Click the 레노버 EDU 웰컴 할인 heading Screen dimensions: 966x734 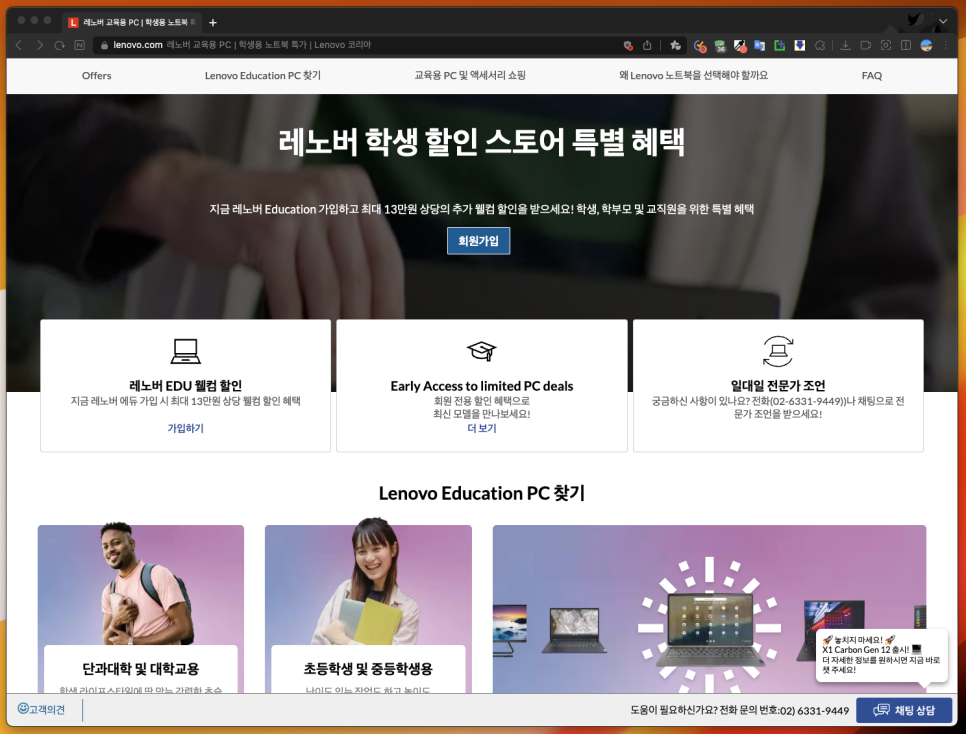point(185,386)
